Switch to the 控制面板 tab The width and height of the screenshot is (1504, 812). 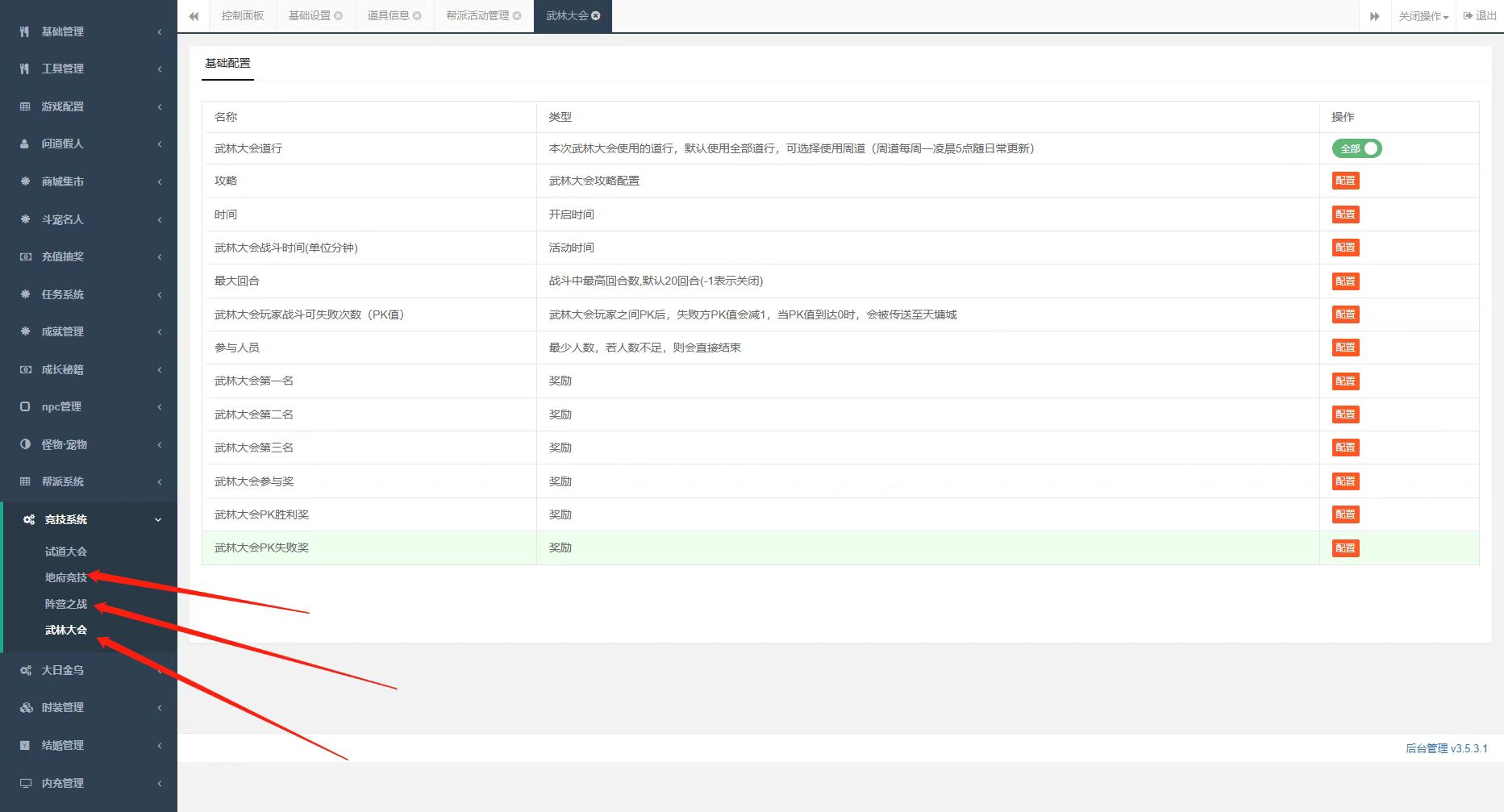click(x=243, y=16)
